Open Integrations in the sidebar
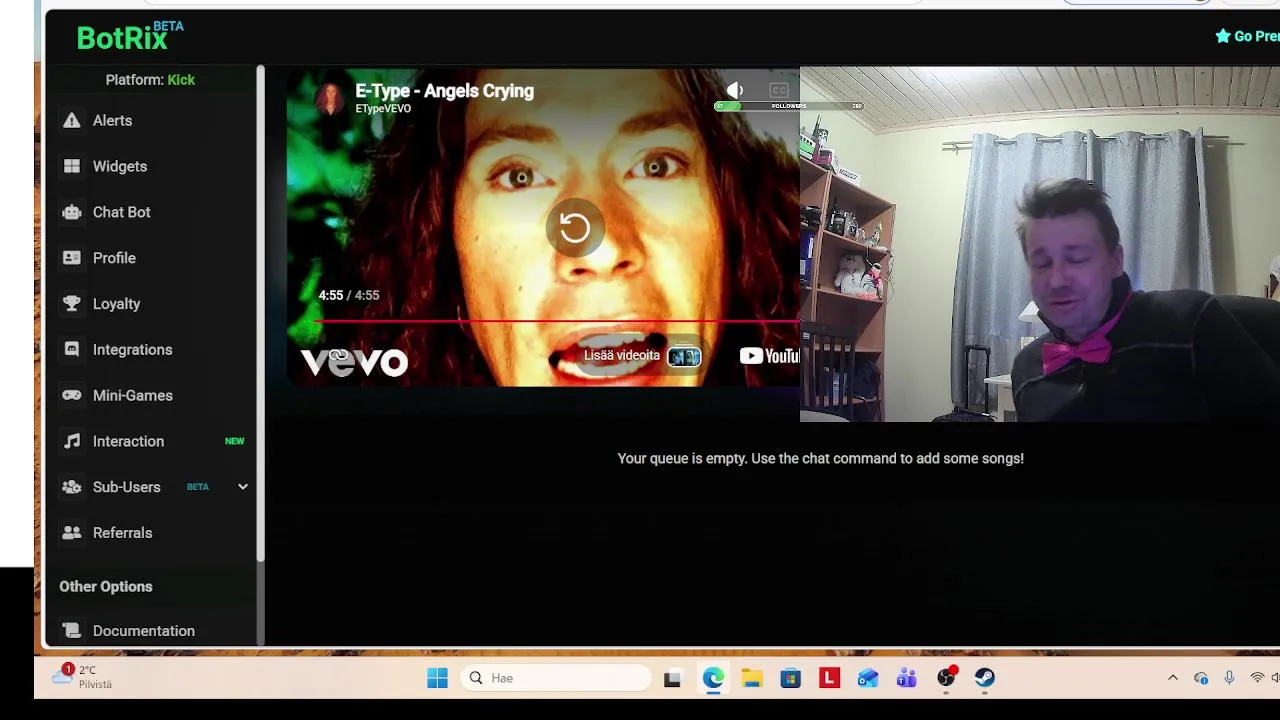 tap(132, 350)
